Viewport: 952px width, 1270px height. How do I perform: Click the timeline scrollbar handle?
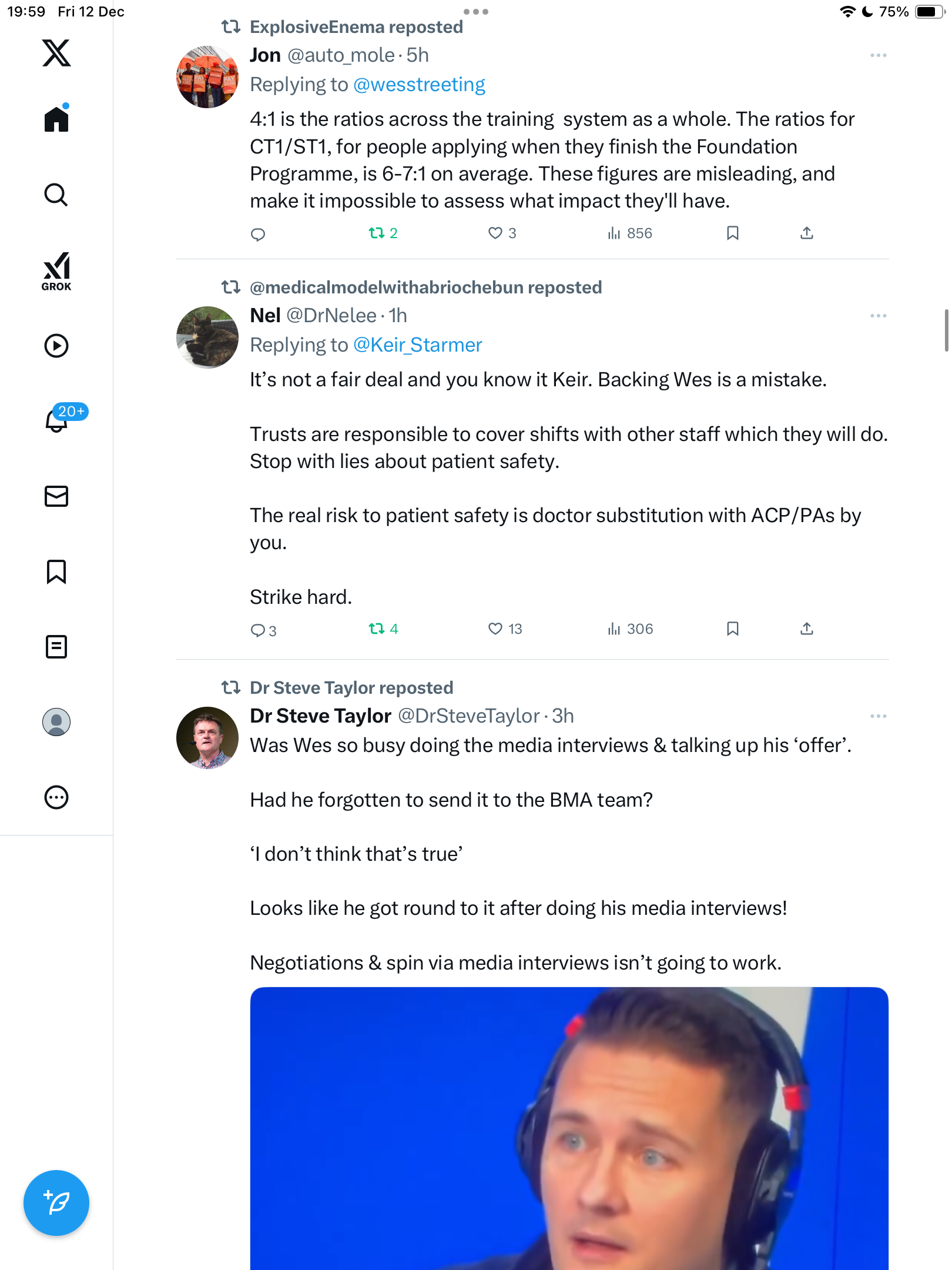click(946, 330)
